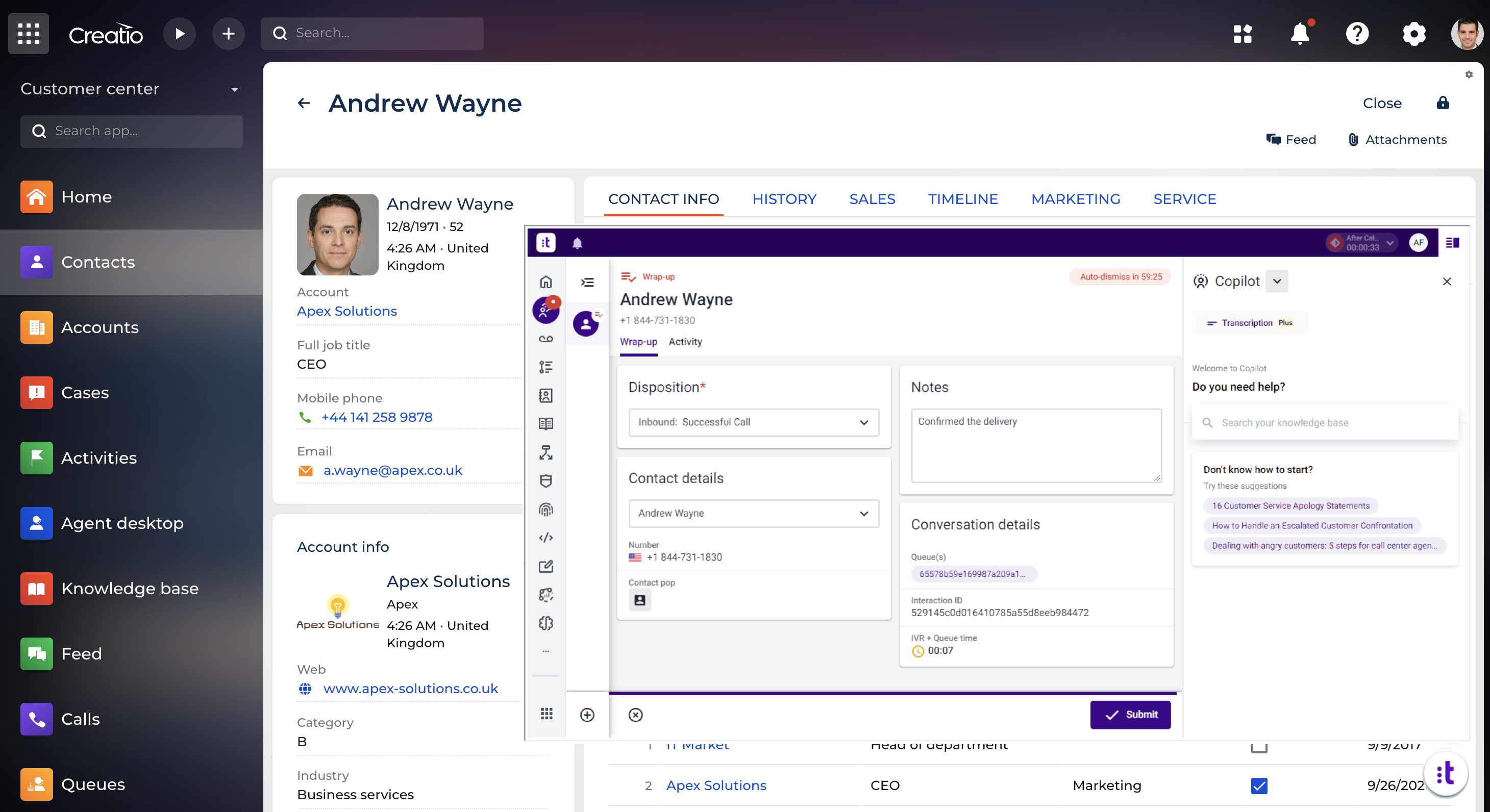Open the TIMELINE tab
The width and height of the screenshot is (1490, 812).
point(962,199)
